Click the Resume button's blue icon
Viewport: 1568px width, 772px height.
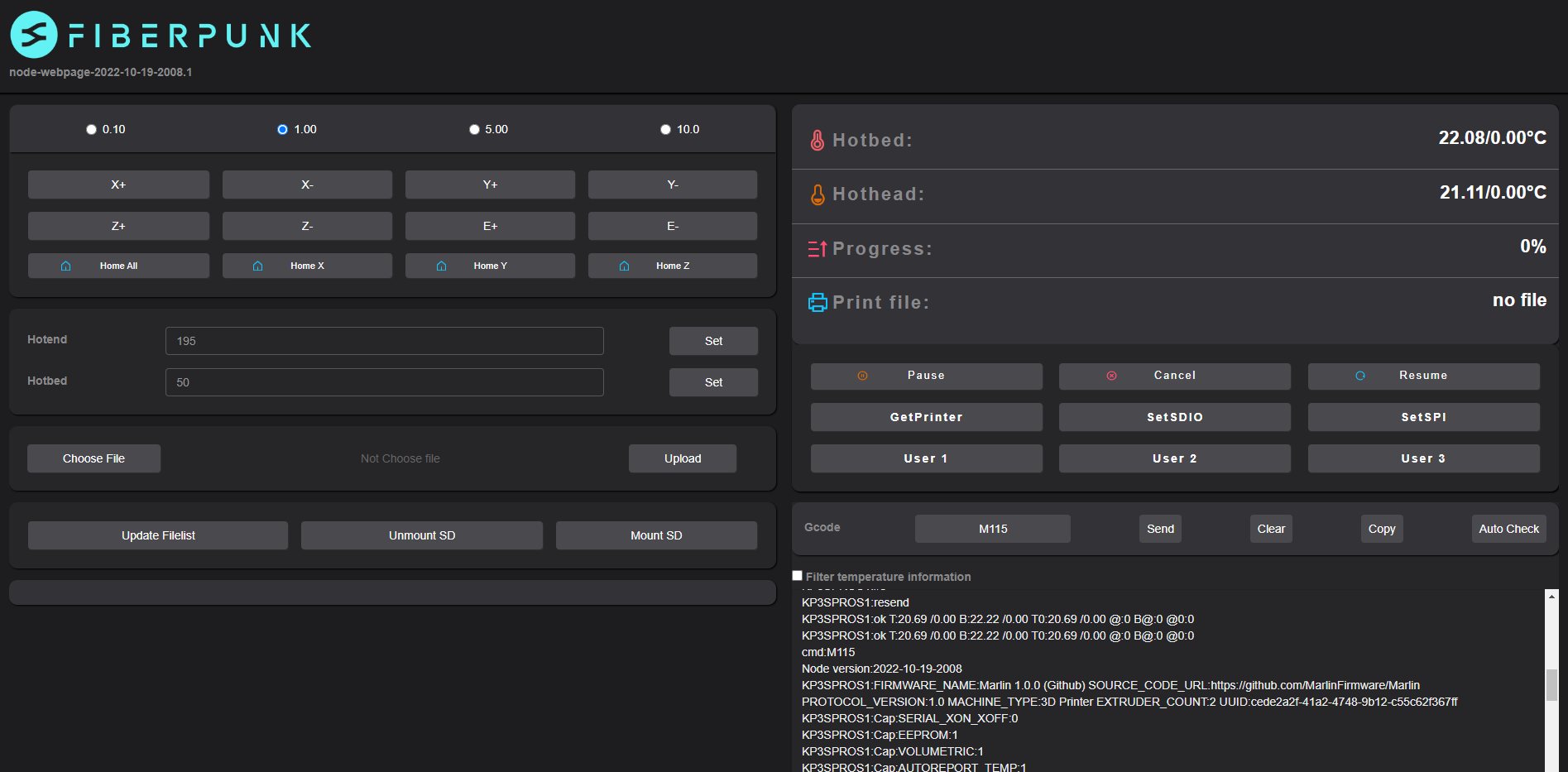(1360, 376)
